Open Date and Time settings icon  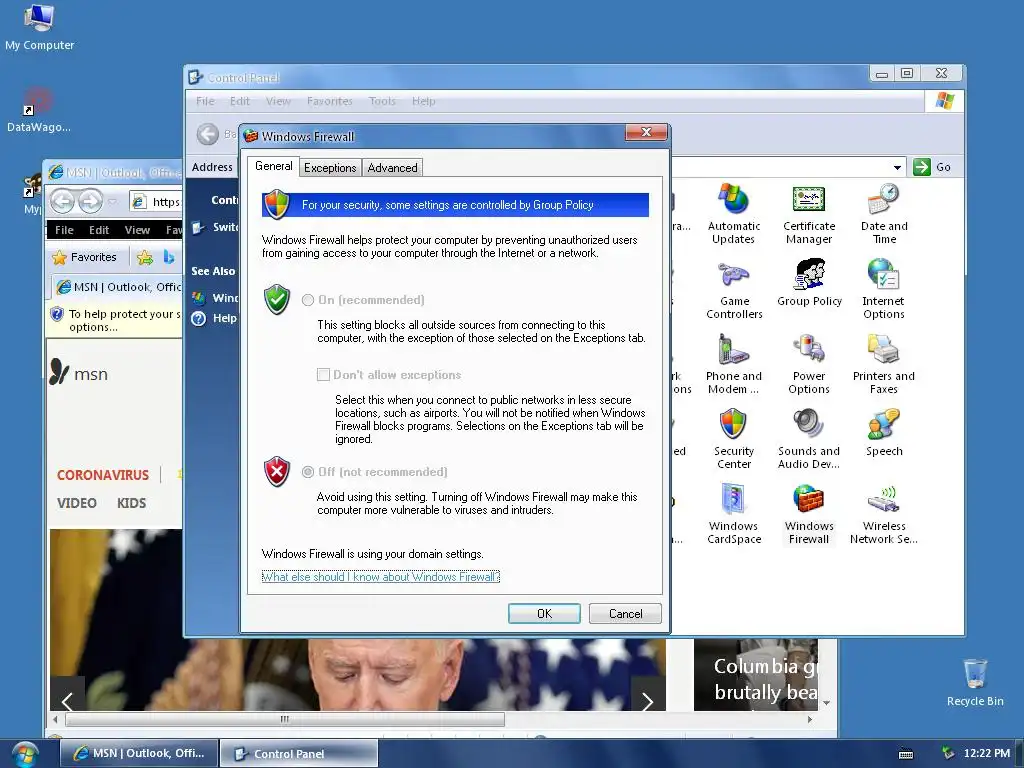coord(884,214)
